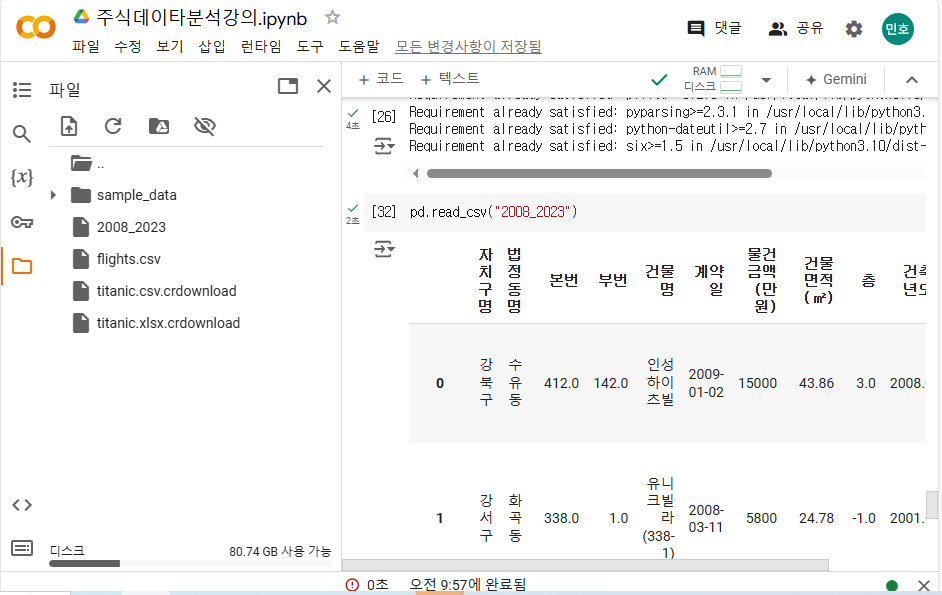Close the bottom status bar
Screen dimensions: 942x595
[924, 585]
